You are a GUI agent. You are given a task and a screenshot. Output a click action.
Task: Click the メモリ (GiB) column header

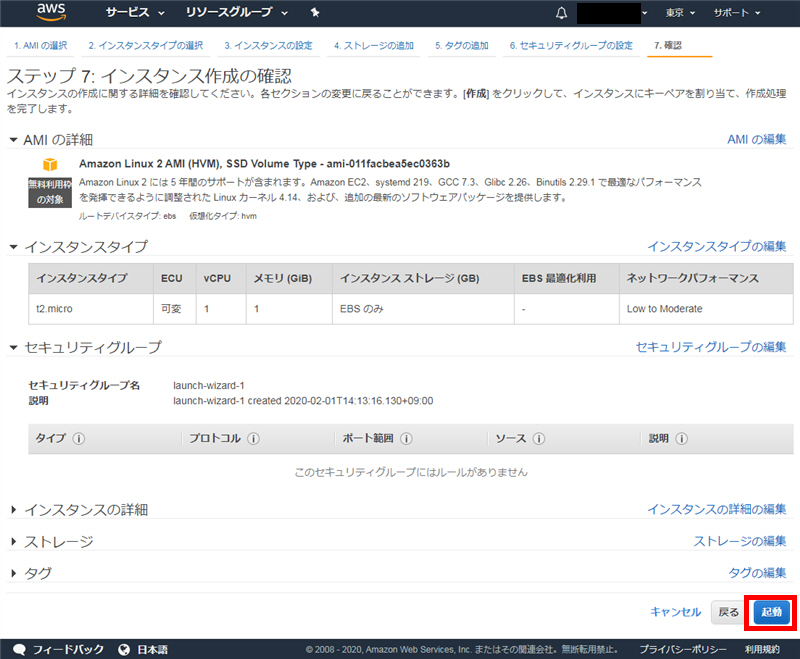[x=289, y=278]
